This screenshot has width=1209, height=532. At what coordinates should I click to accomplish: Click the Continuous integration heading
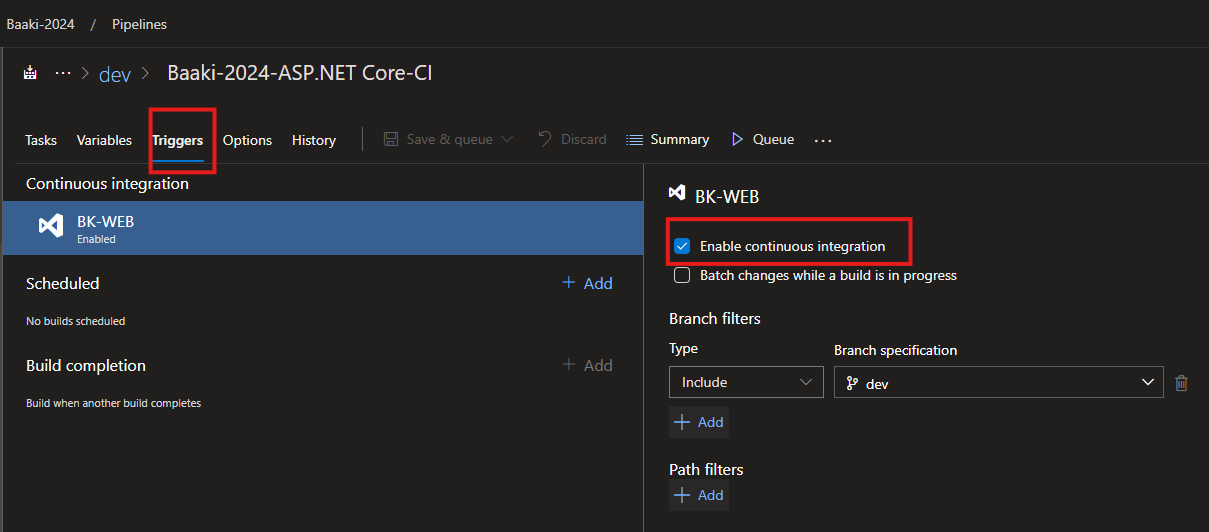click(107, 183)
